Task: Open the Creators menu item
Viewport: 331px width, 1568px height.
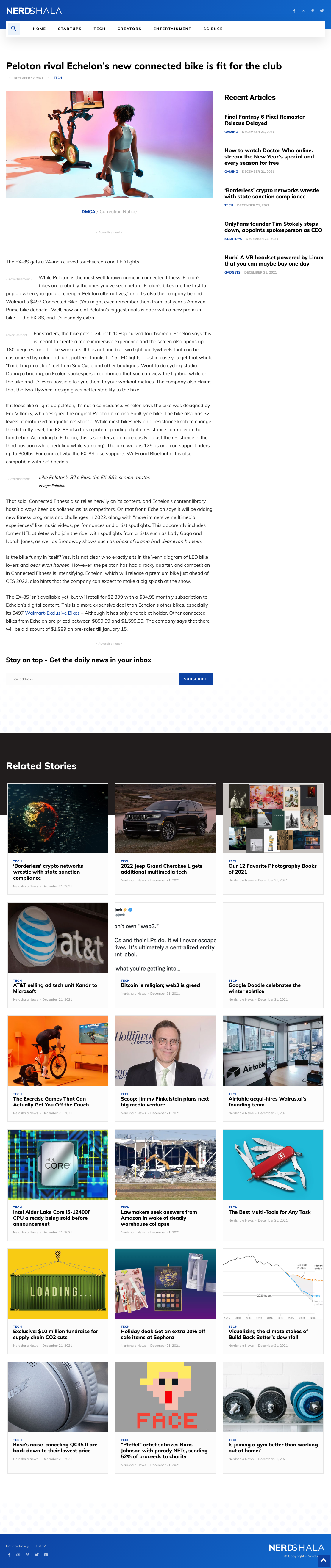Action: (129, 29)
